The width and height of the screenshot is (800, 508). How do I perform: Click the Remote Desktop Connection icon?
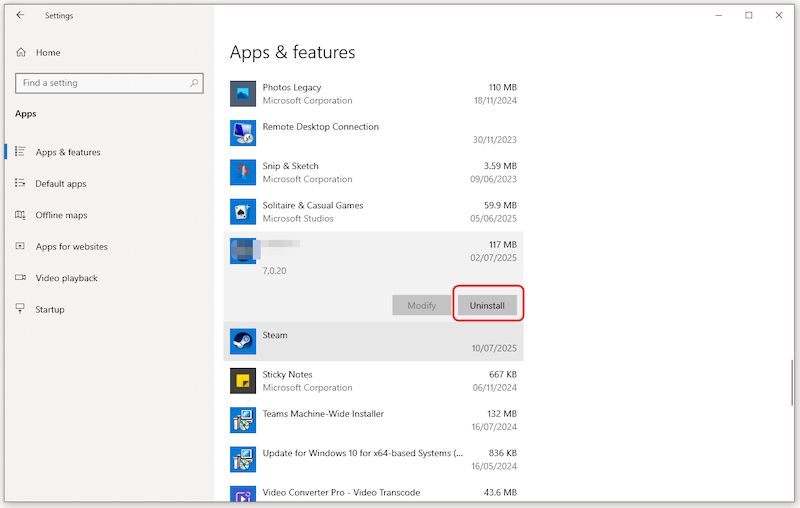pos(243,133)
